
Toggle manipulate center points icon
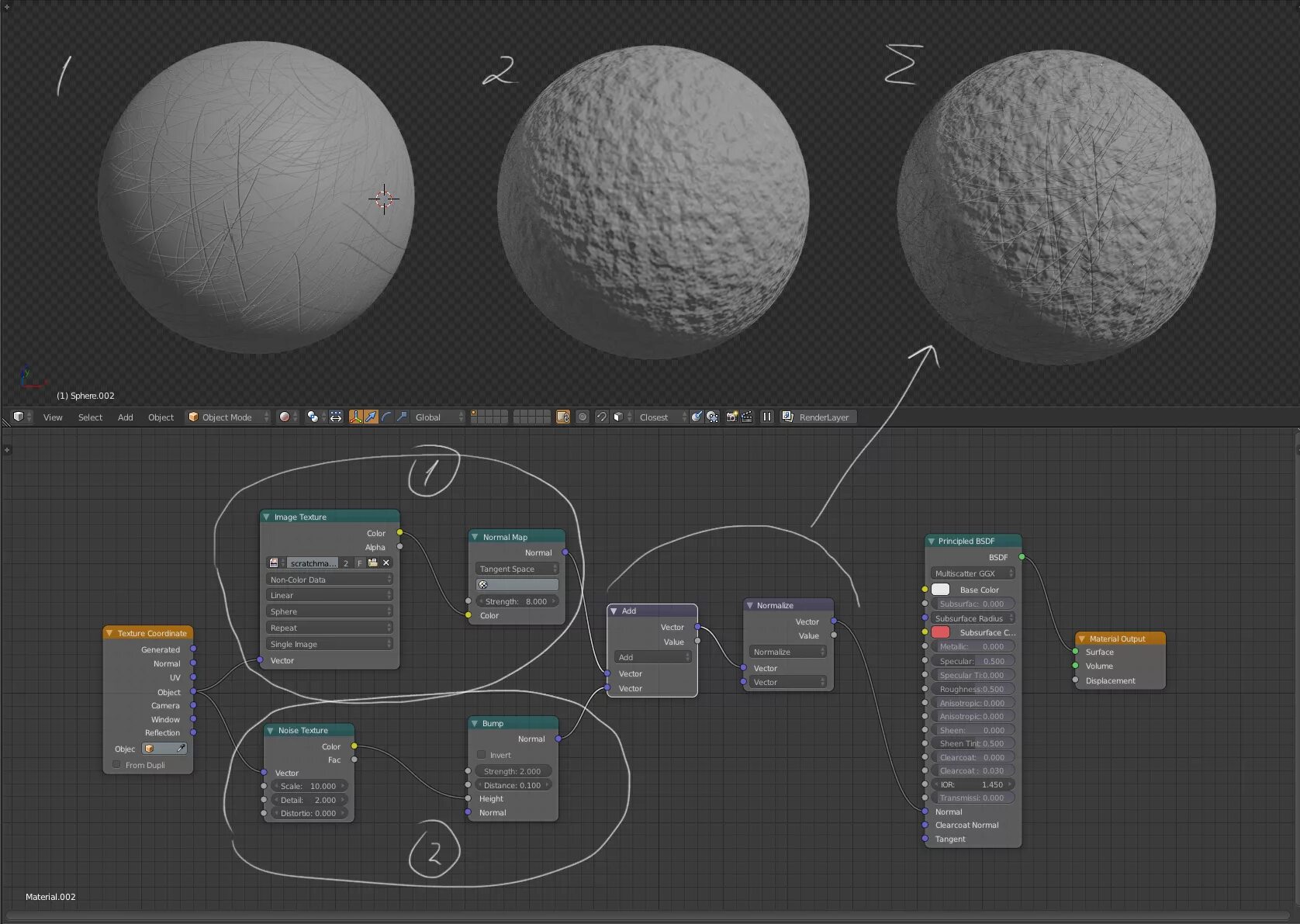(x=336, y=417)
